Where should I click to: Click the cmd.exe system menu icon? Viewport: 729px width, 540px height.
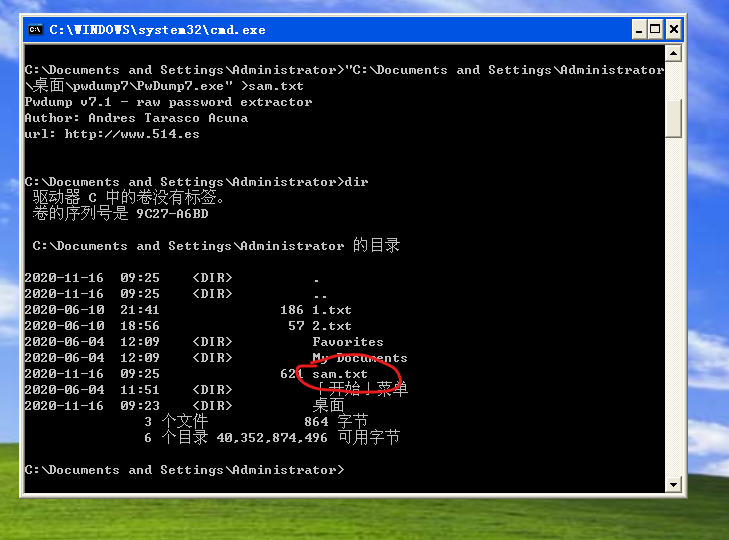coord(35,30)
